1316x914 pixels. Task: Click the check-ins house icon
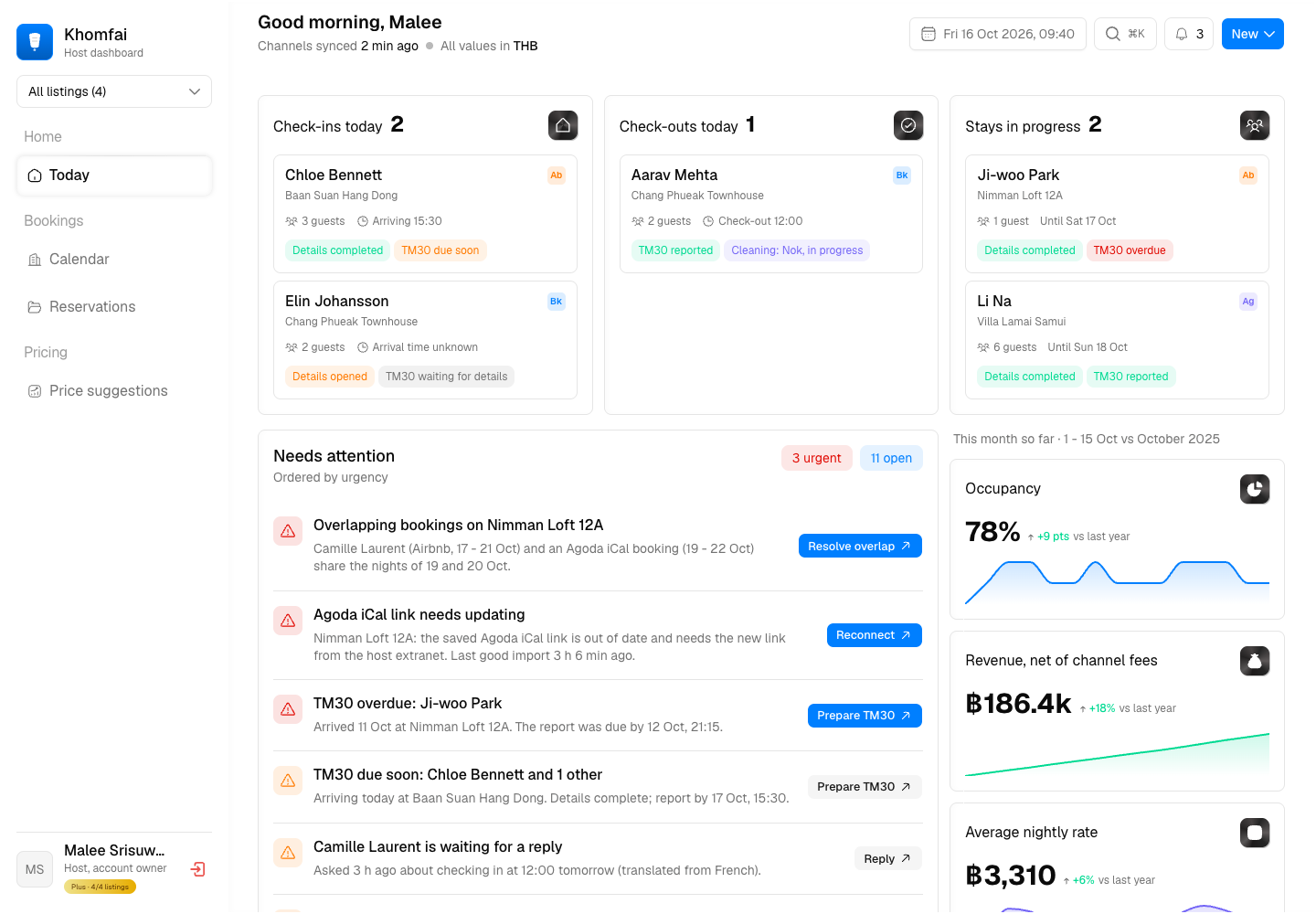(x=563, y=125)
